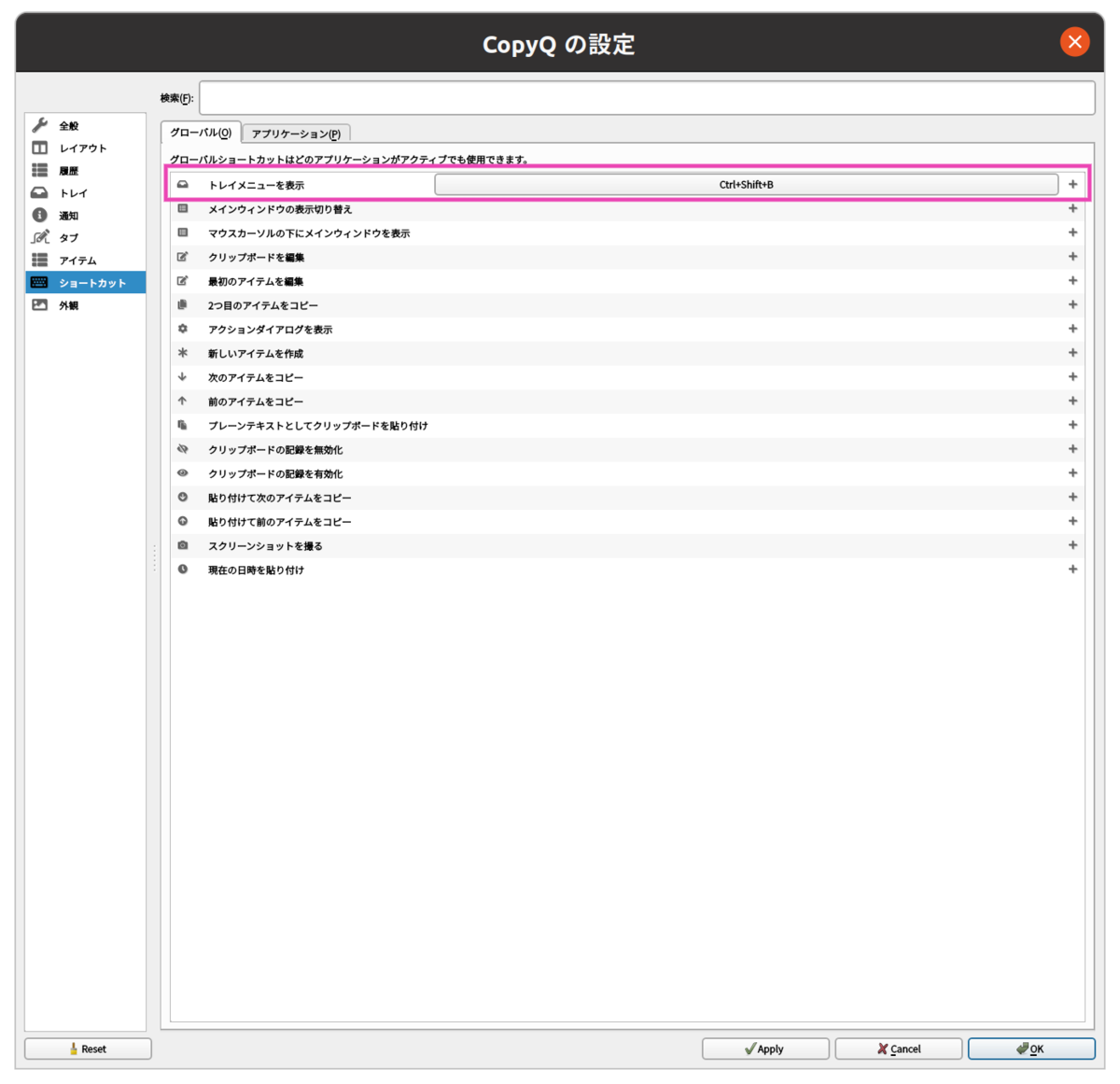Add shortcut with plus for 最初のアイテムを編集
The image size is (1120, 1084).
(x=1072, y=281)
